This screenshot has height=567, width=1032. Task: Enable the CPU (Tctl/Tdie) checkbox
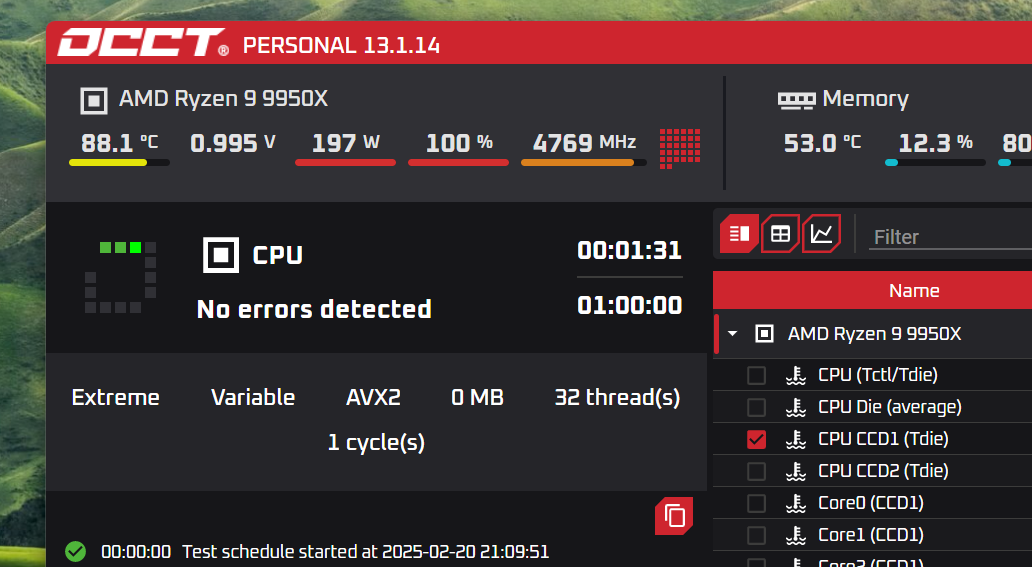click(x=757, y=375)
